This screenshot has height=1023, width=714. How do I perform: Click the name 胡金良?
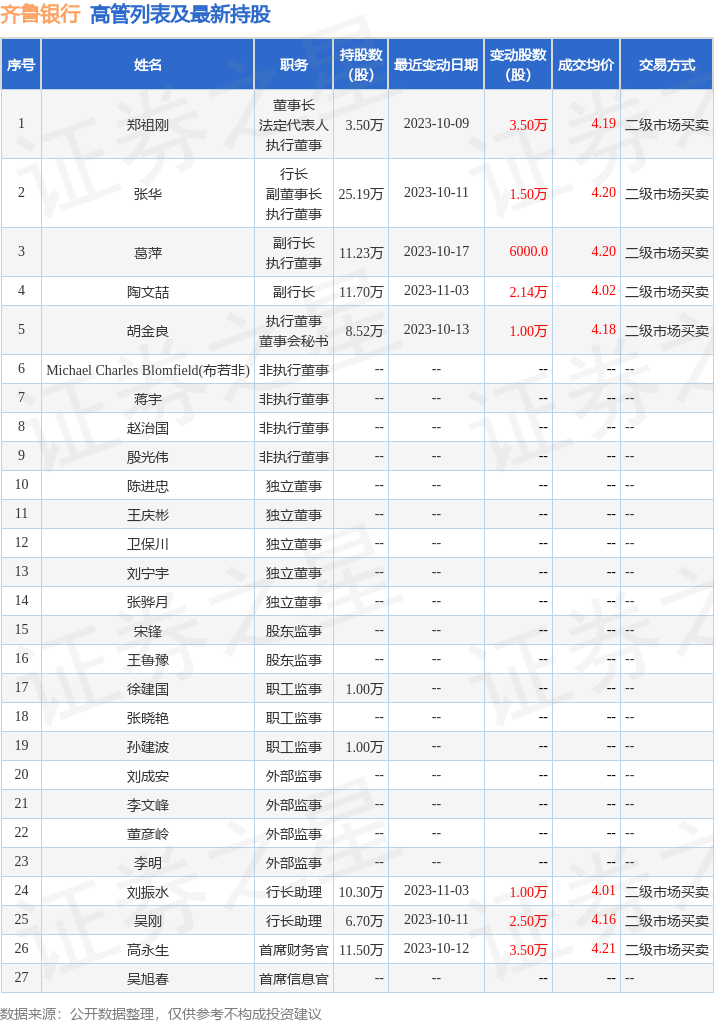tap(147, 331)
